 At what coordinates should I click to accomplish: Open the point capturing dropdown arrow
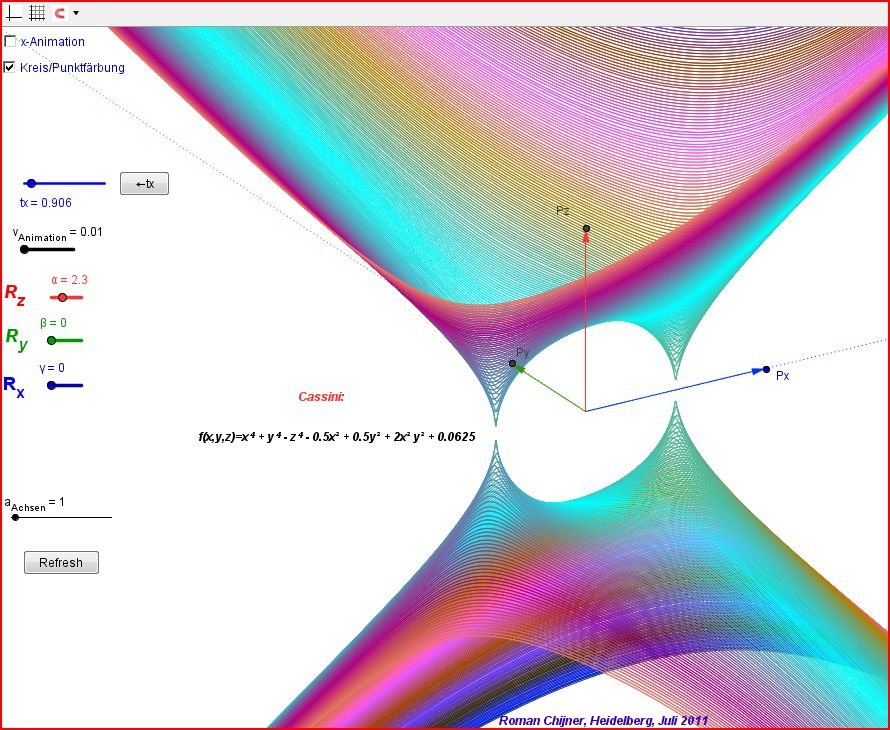pos(76,13)
